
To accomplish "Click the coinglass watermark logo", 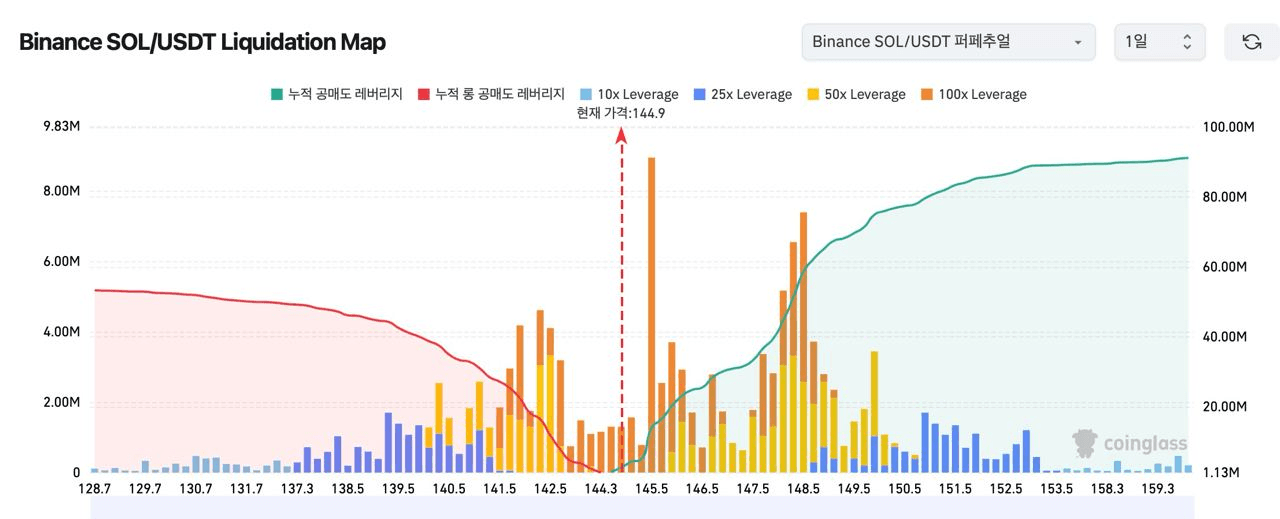I will 1129,442.
